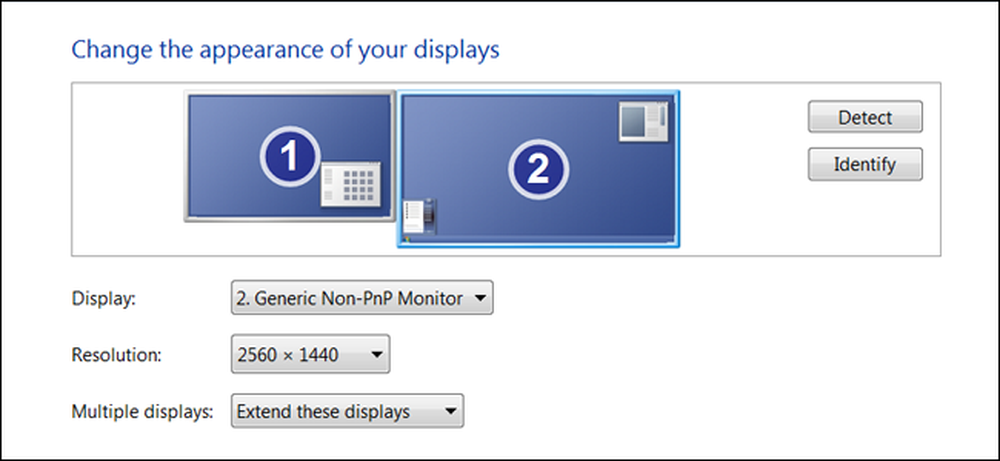
Task: Click the Change the appearance of your displays heading
Action: click(285, 50)
